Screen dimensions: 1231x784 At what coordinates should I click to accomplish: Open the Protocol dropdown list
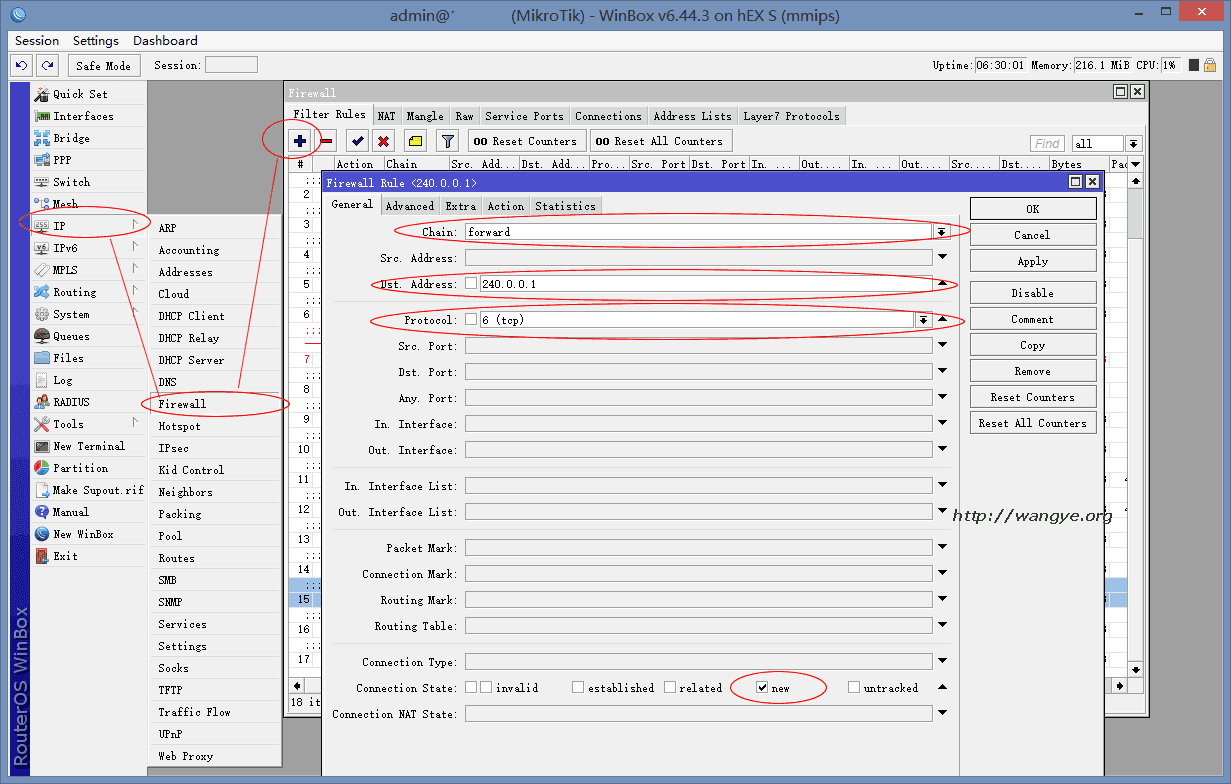click(924, 320)
